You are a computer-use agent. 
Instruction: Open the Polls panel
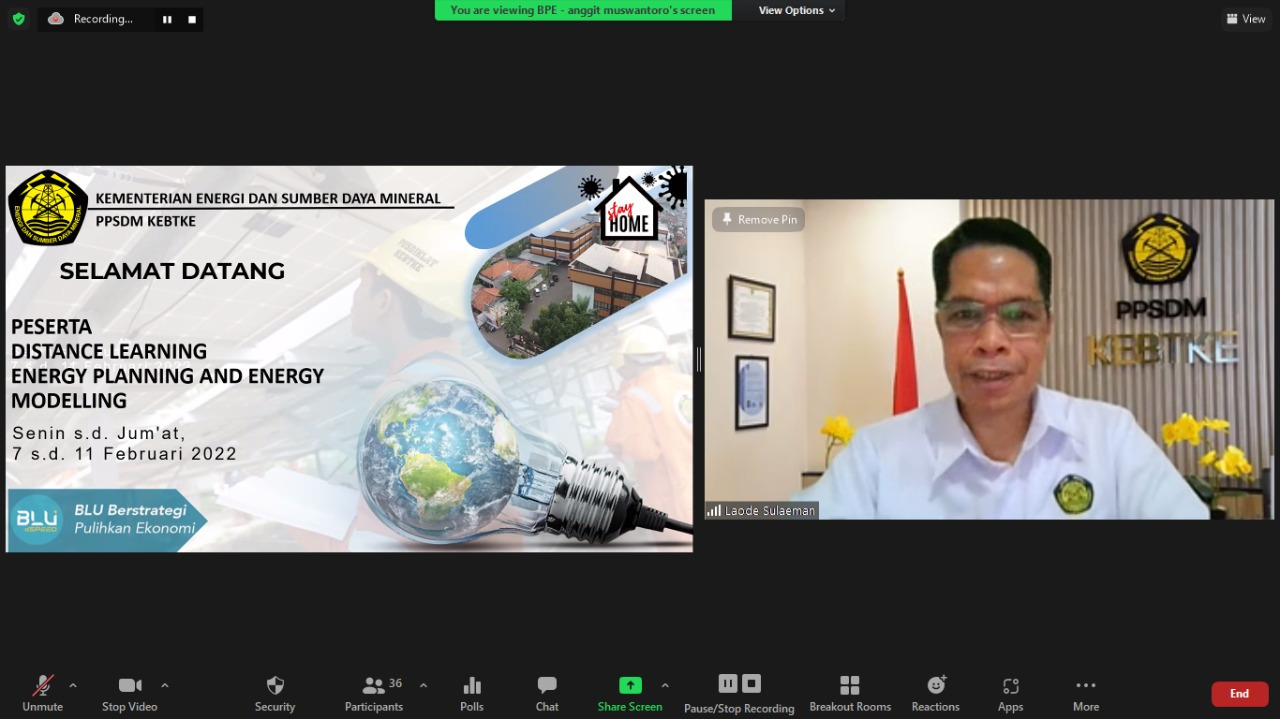472,693
